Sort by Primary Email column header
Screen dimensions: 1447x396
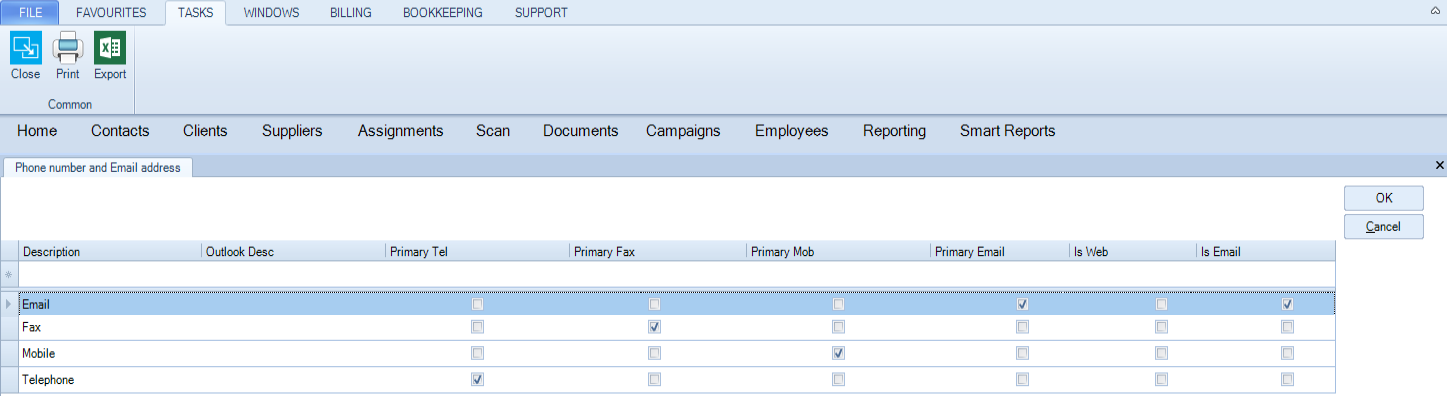[x=999, y=252]
